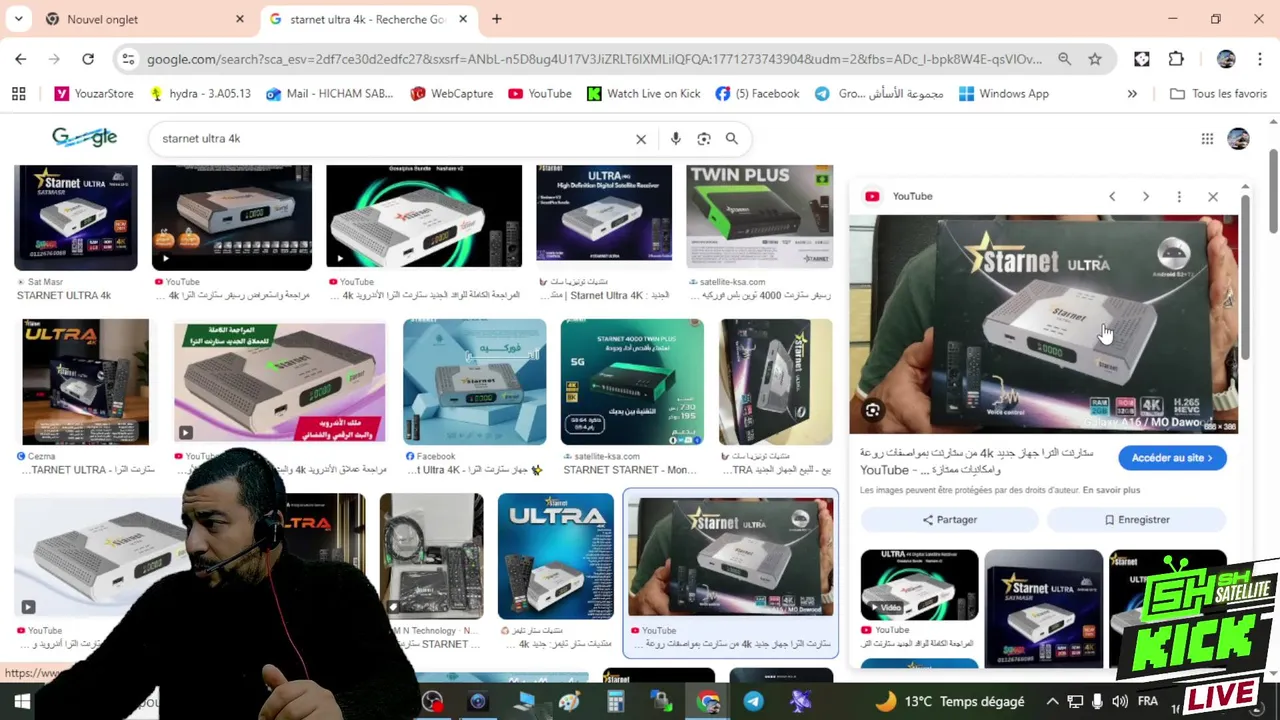Open the WebCapture bookmark

pos(451,94)
